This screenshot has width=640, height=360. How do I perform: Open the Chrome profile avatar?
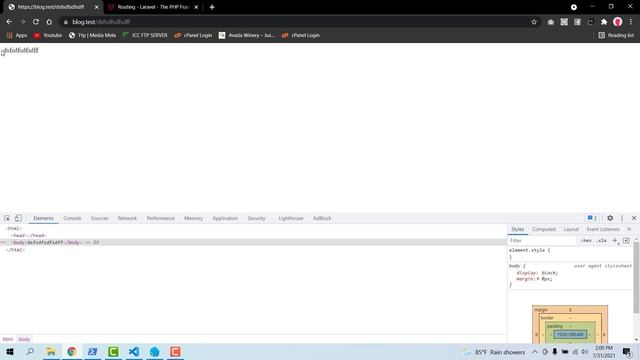tap(618, 22)
